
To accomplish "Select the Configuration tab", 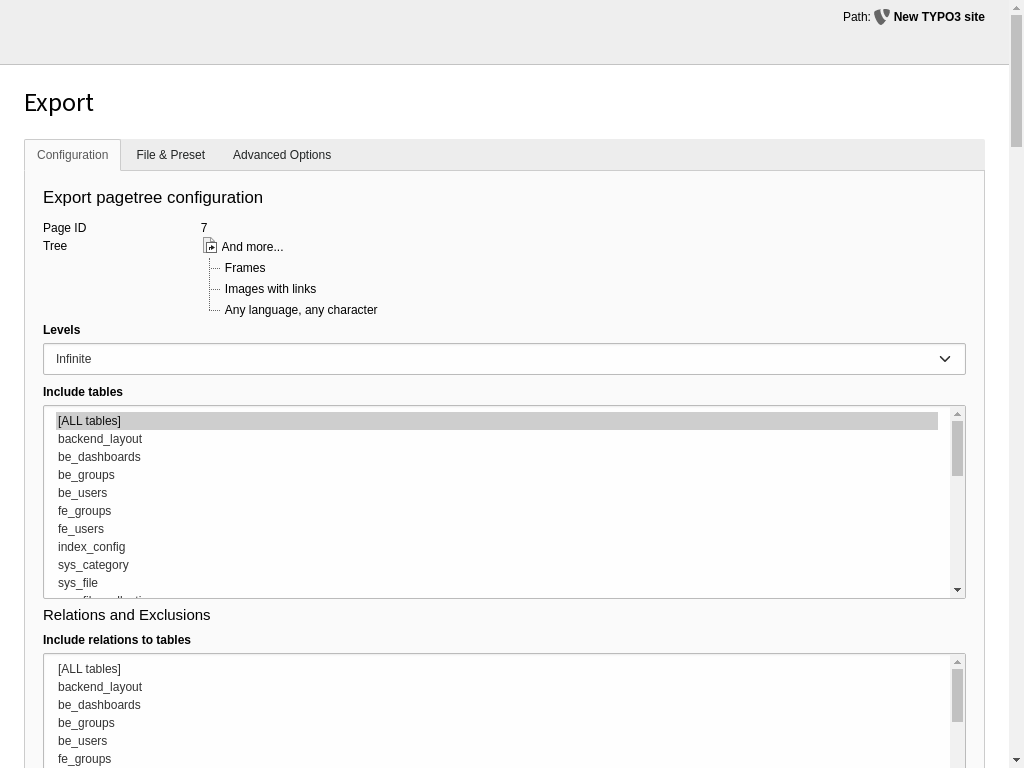I will click(x=72, y=155).
